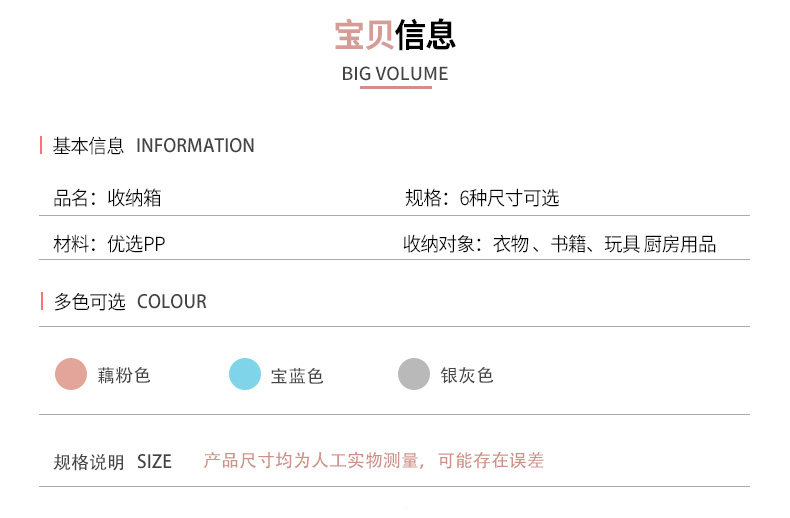This screenshot has width=790, height=518.
Task: Click the product name 收纳箱 text
Action: [x=108, y=198]
